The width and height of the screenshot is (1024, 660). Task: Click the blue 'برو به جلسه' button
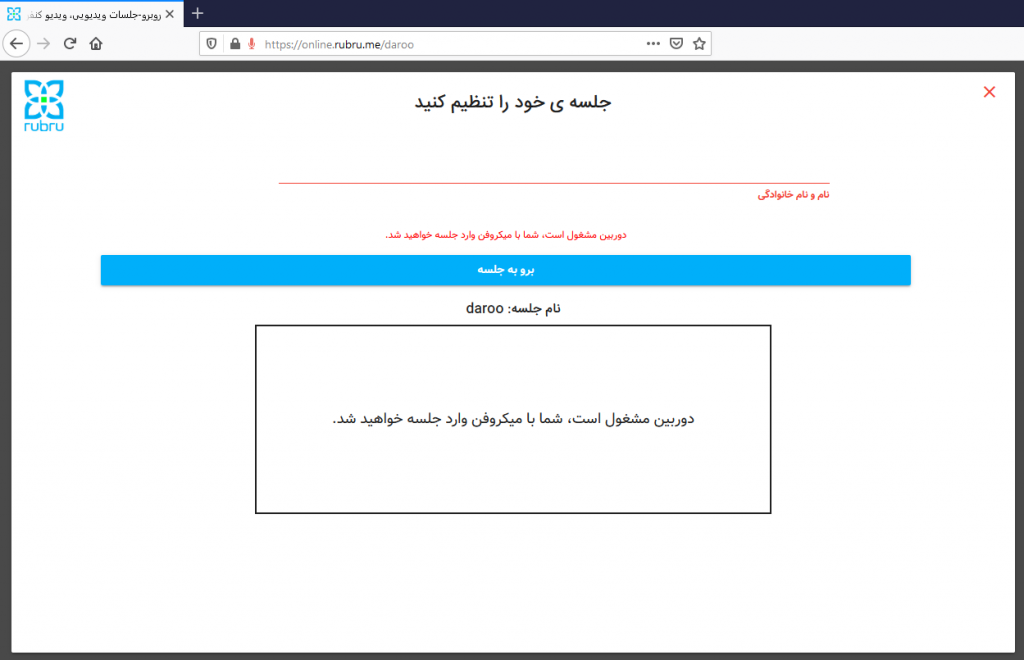[505, 270]
